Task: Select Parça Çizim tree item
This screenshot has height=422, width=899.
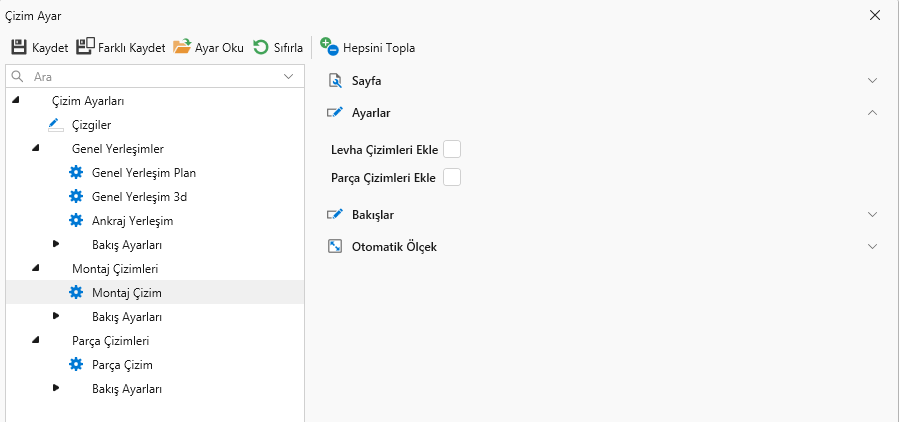Action: pos(122,365)
